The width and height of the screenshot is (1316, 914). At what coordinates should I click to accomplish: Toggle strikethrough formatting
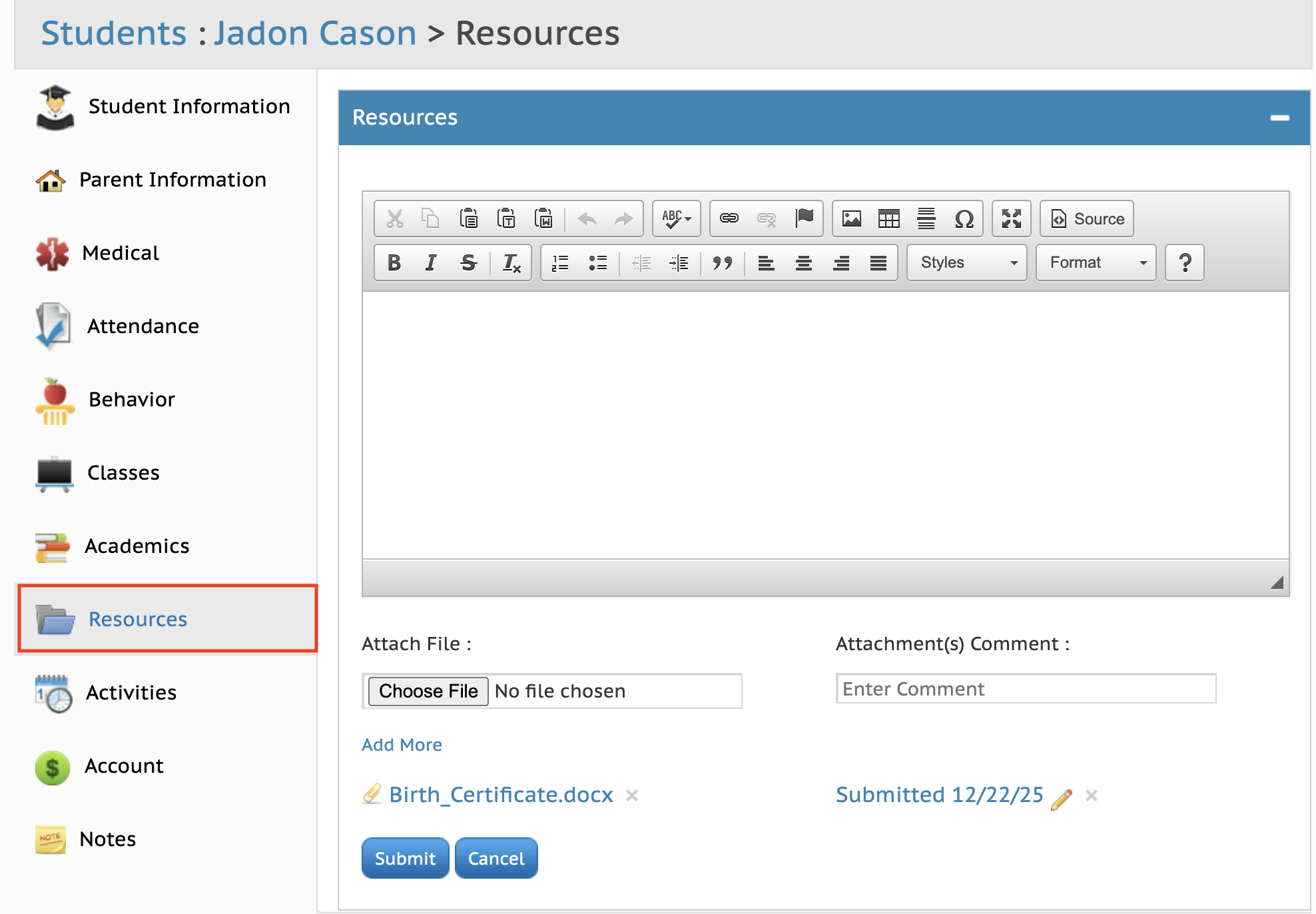coord(468,263)
